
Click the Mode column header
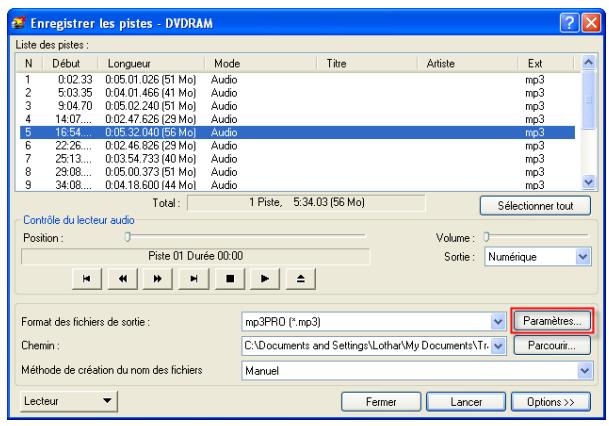pos(260,63)
